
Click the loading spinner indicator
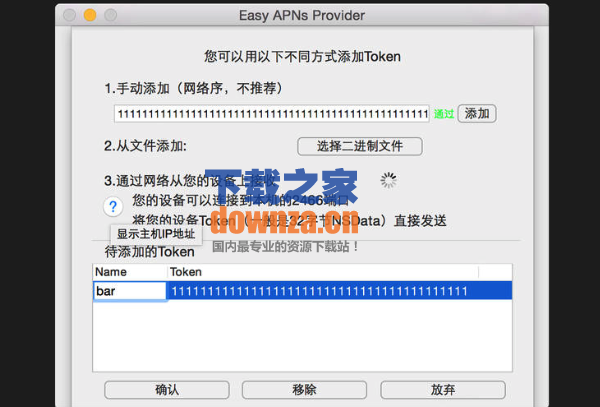(x=388, y=180)
